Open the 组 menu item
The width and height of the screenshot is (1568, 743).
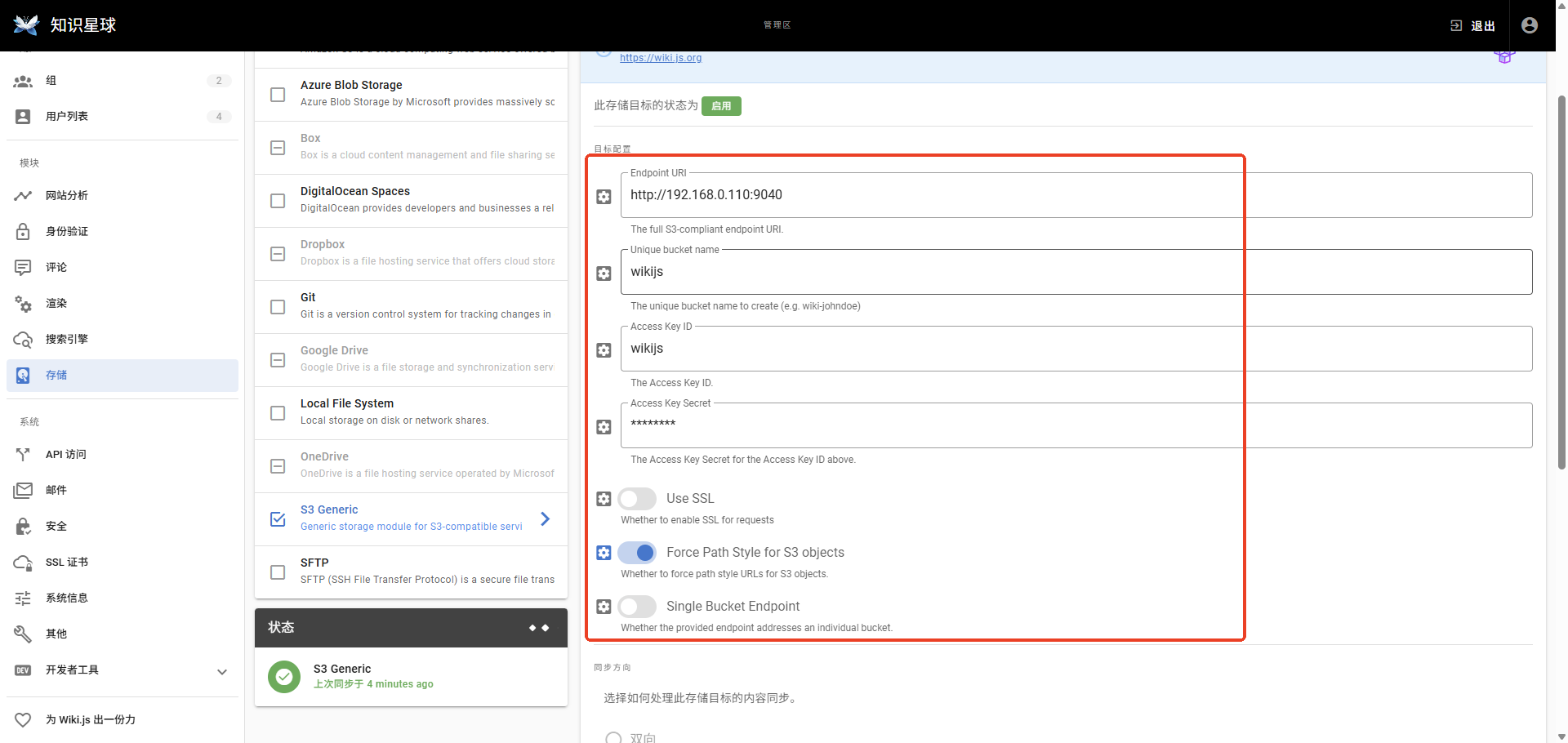(x=122, y=81)
